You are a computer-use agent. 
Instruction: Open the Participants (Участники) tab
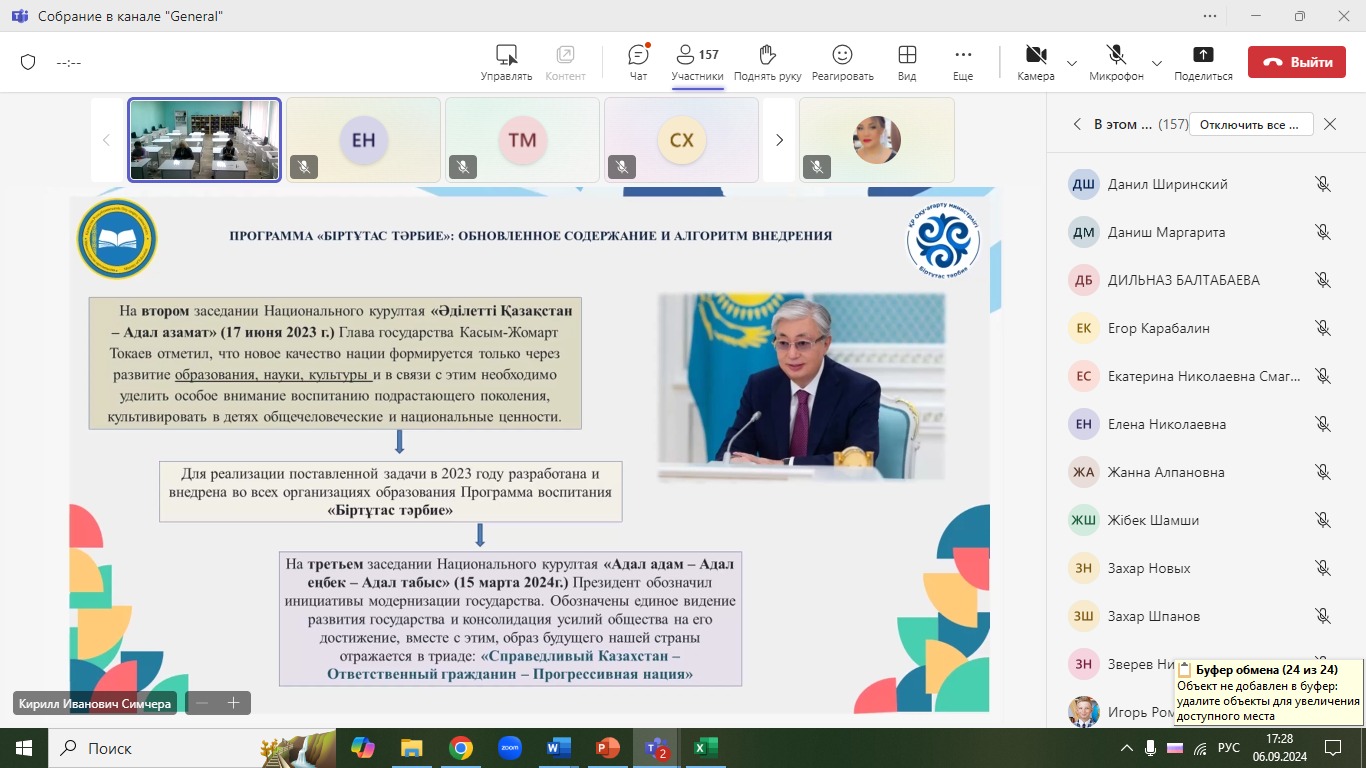[x=697, y=55]
